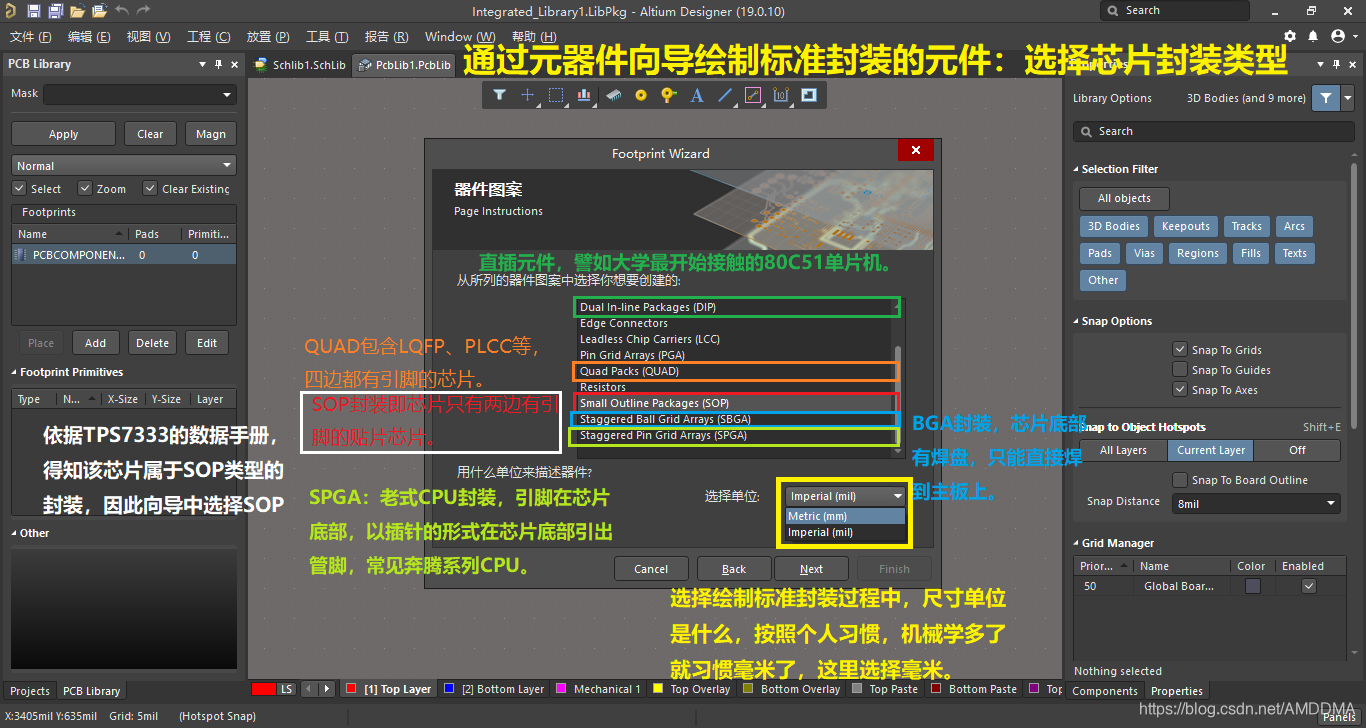Select the Place Line tool
1366x728 pixels.
tap(726, 96)
